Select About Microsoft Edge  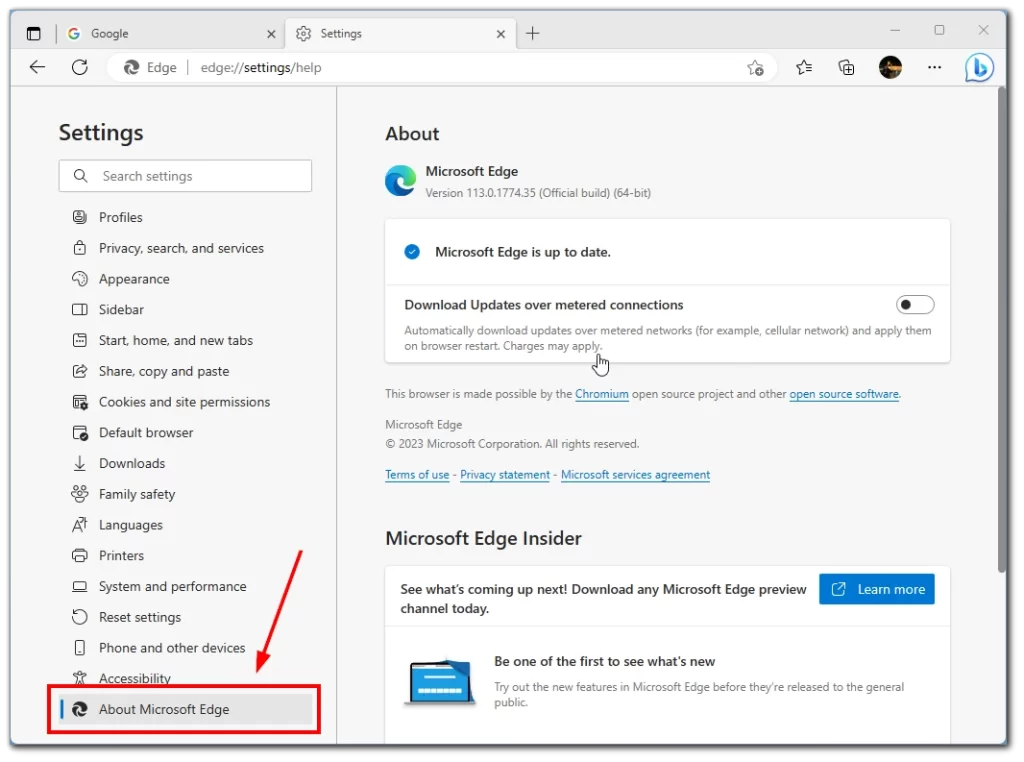click(185, 709)
